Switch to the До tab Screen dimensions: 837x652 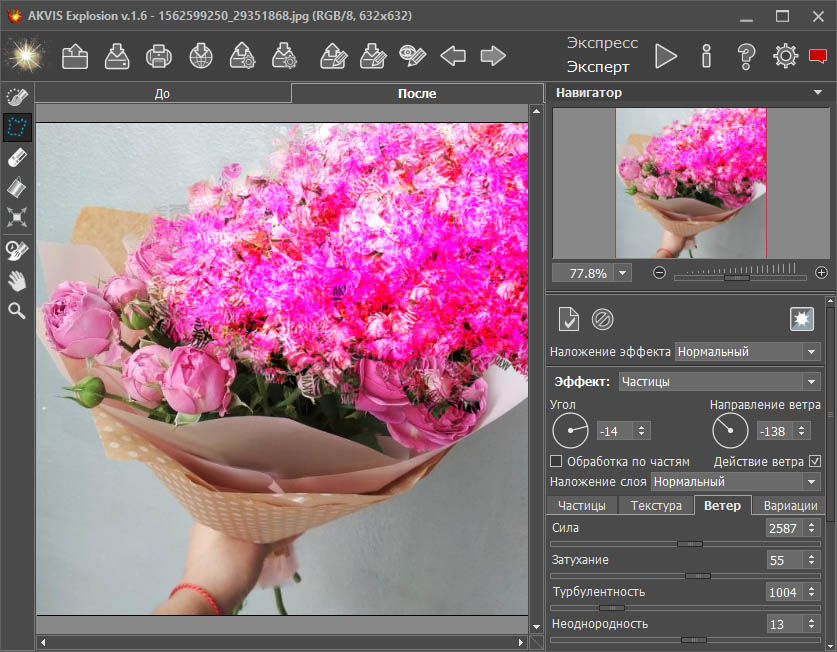pyautogui.click(x=164, y=94)
